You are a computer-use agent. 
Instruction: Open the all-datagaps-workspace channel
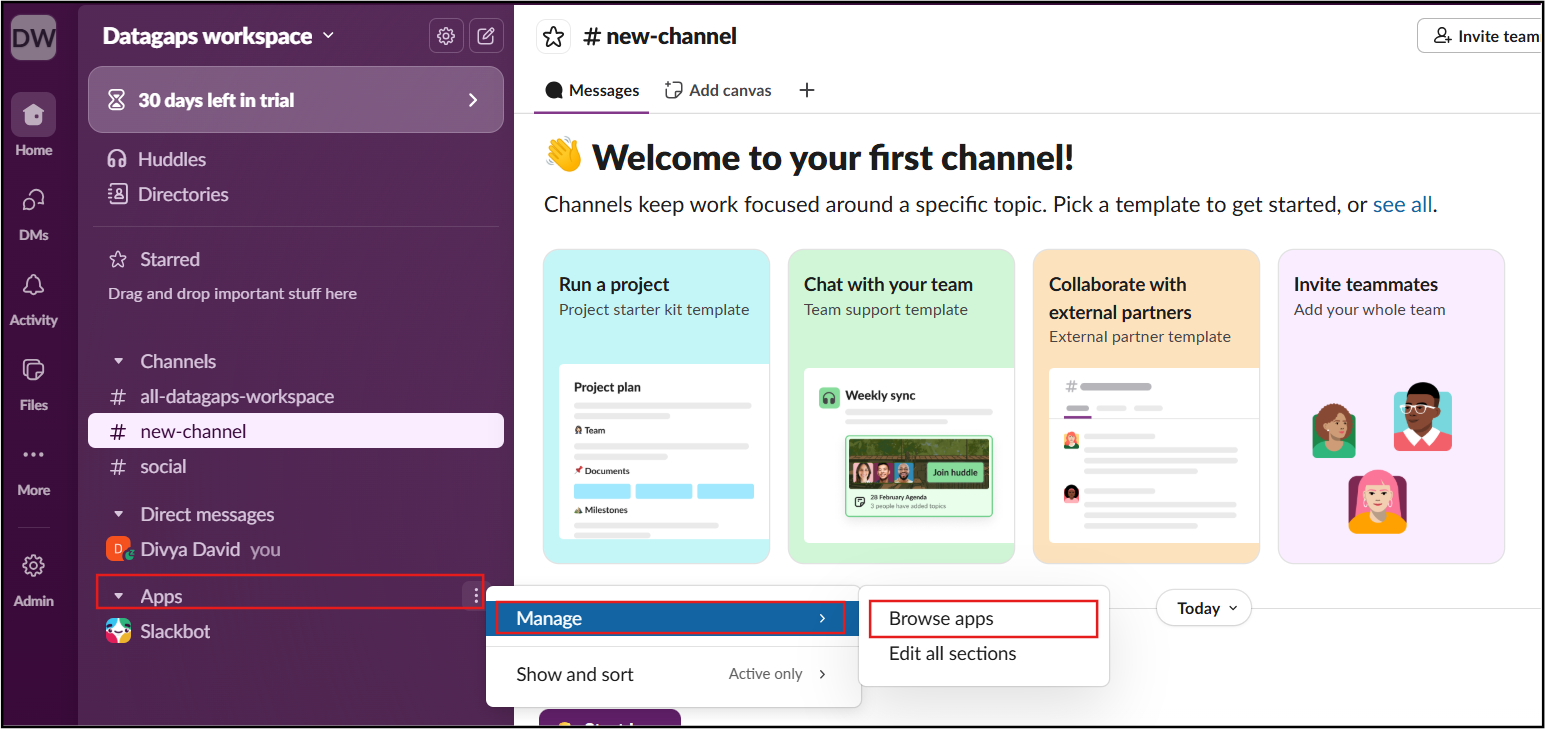[296, 396]
